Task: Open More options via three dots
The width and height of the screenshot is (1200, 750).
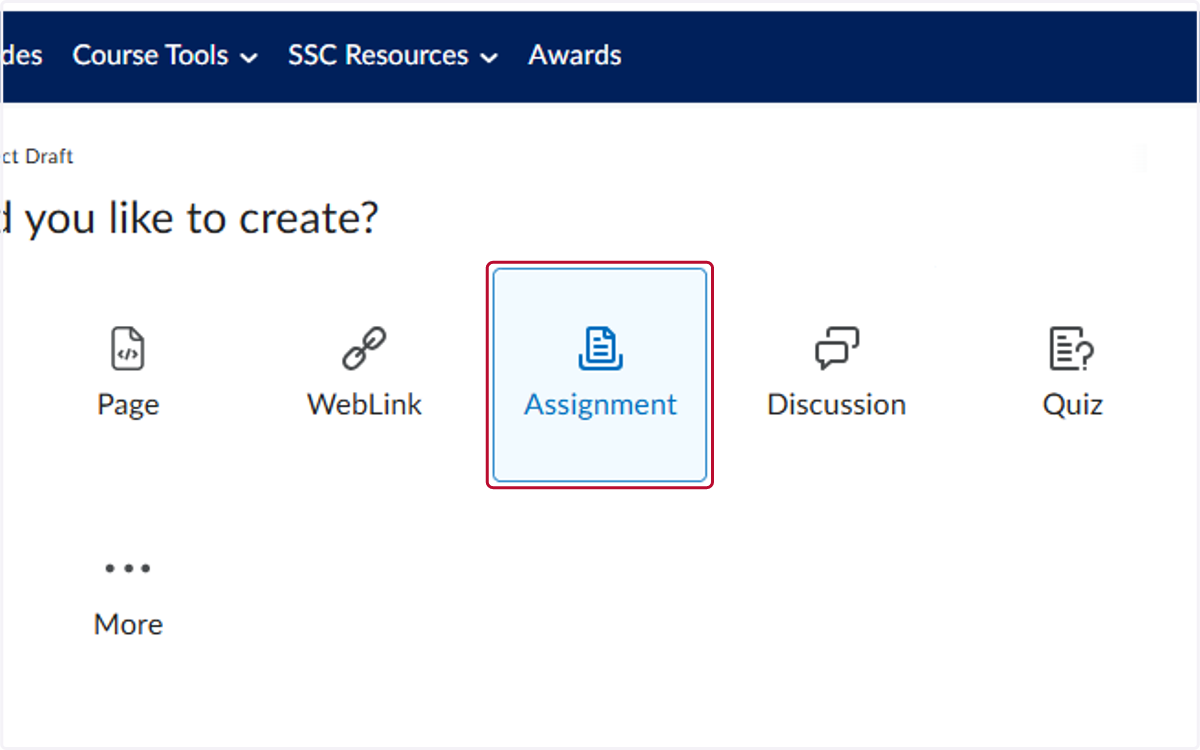Action: coord(128,569)
